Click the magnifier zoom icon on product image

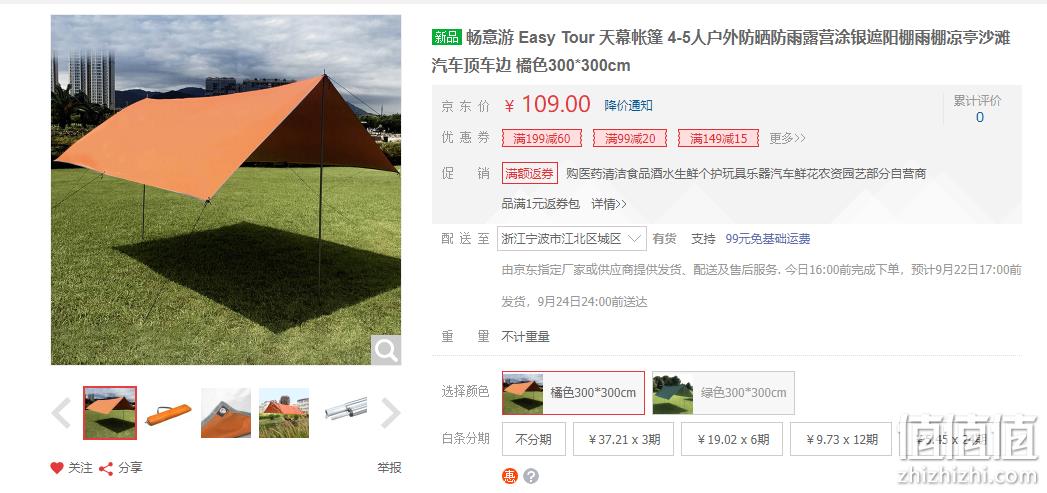(x=386, y=350)
